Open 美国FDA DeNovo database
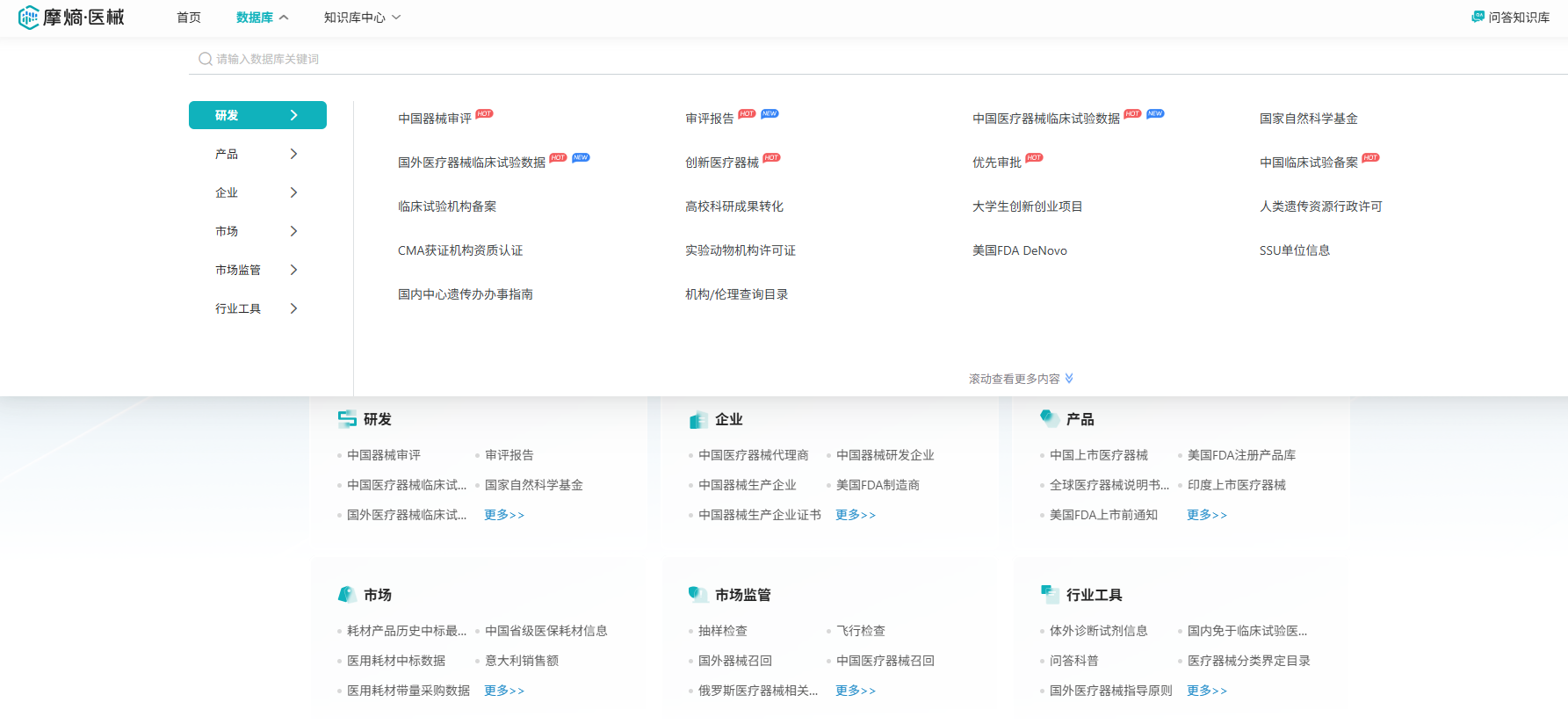 [x=1020, y=250]
